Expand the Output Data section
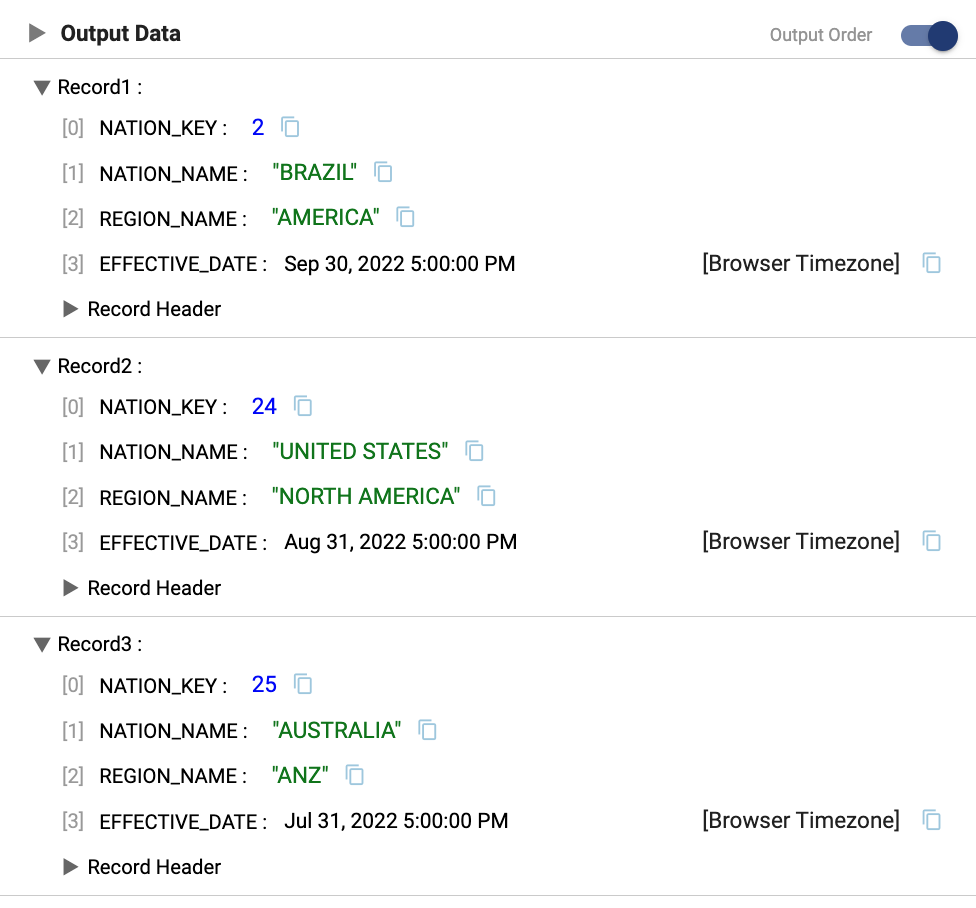This screenshot has width=976, height=908. coord(37,34)
